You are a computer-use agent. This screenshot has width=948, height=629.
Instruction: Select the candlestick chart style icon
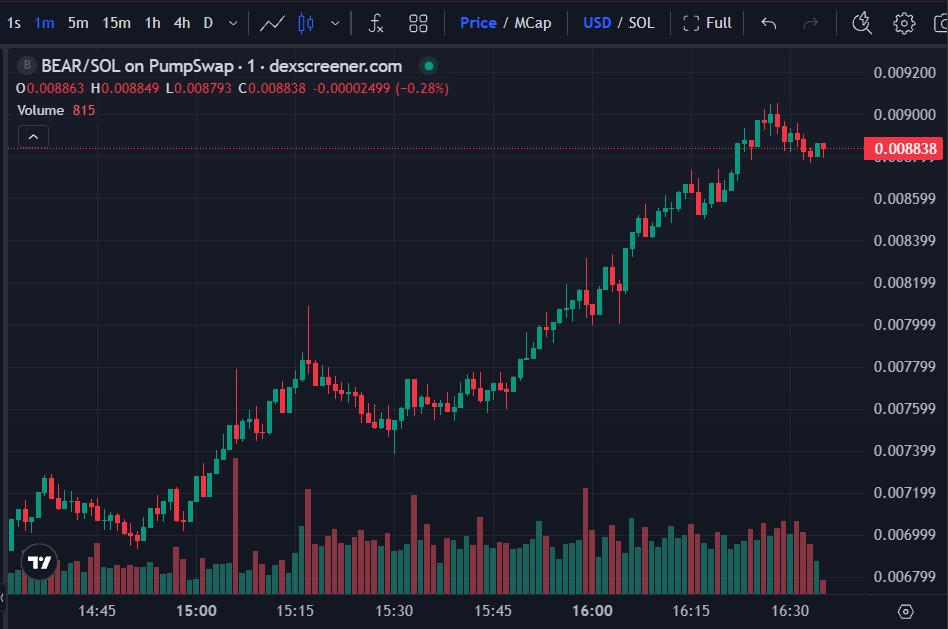(305, 22)
